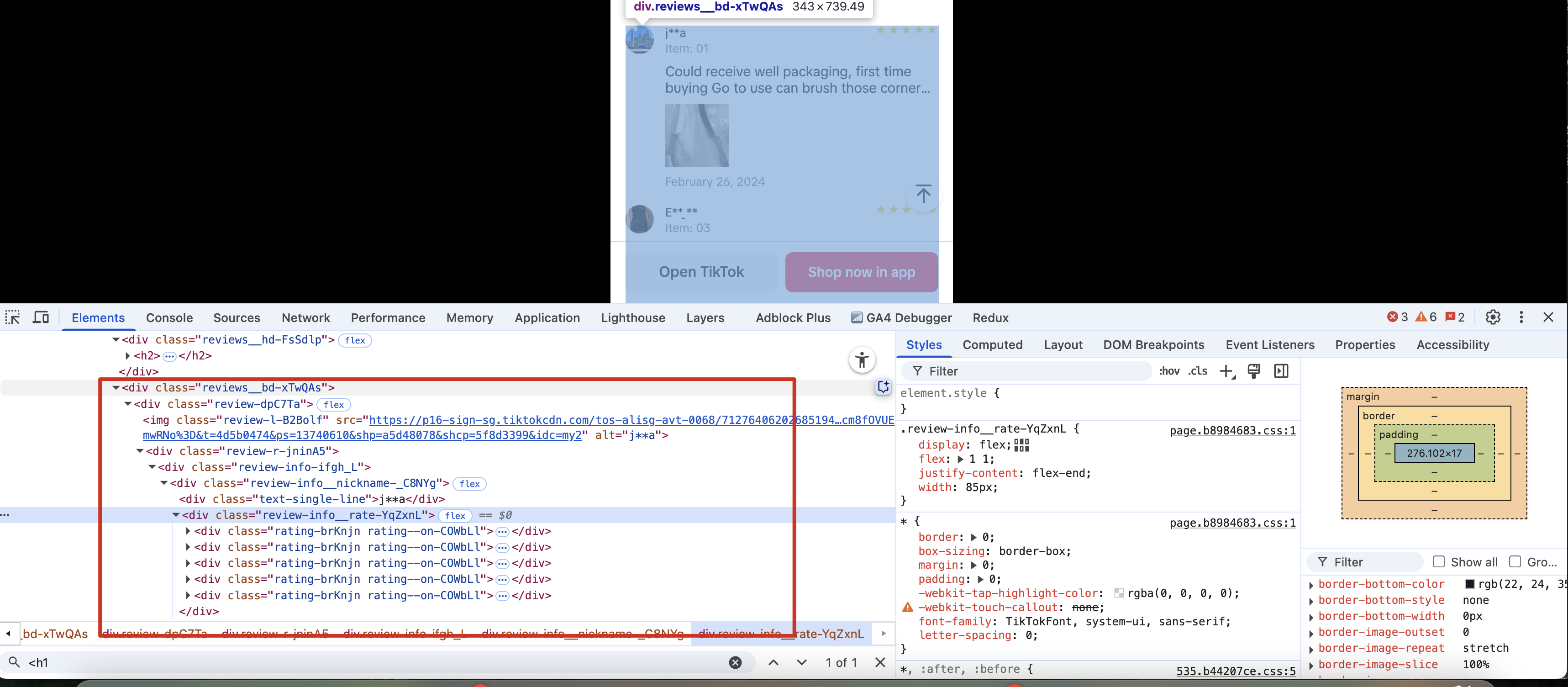Click the scroll-to-top arrow on the page
Viewport: 1568px width, 687px height.
click(x=923, y=194)
